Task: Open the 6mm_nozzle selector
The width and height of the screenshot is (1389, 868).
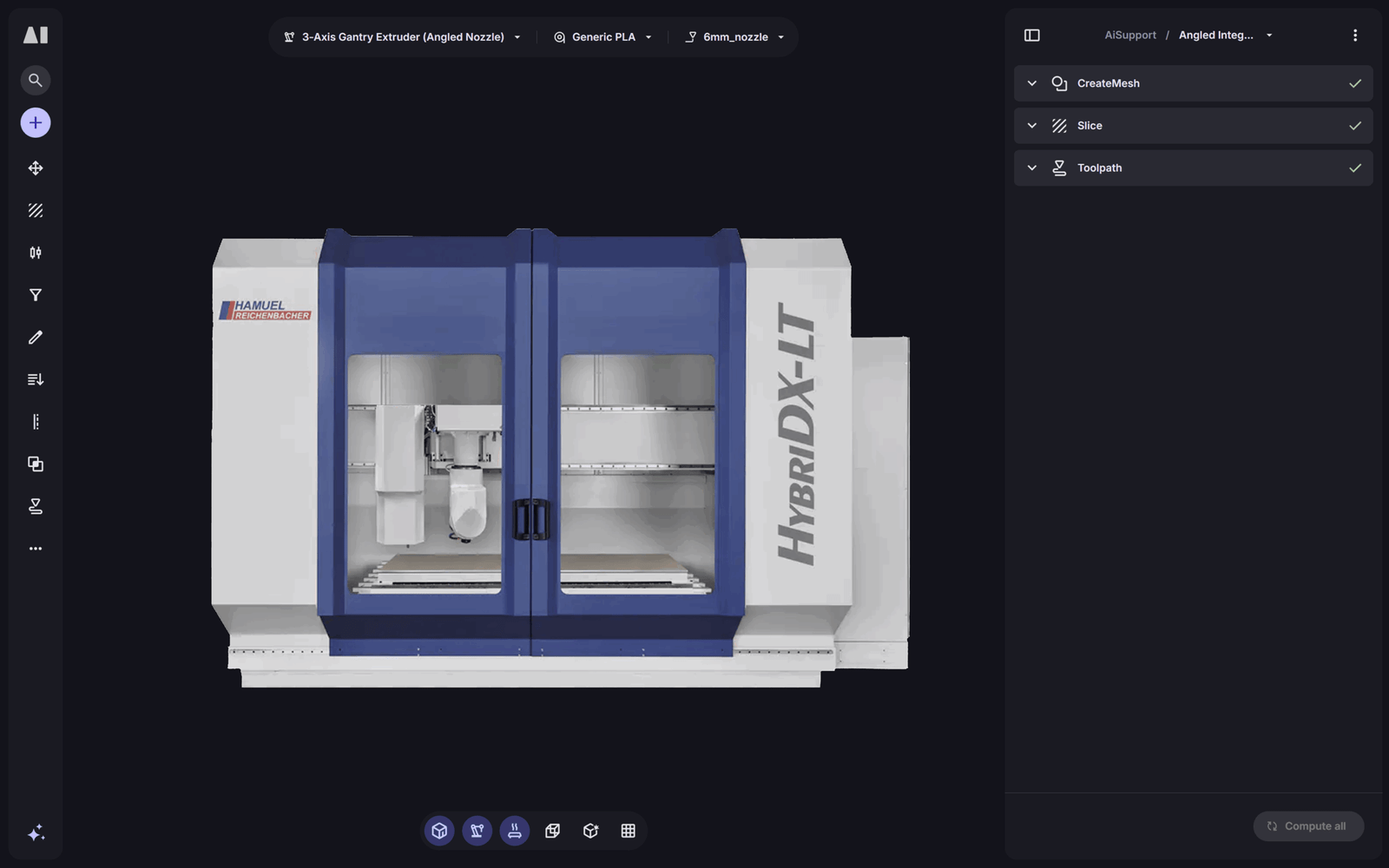Action: tap(734, 36)
